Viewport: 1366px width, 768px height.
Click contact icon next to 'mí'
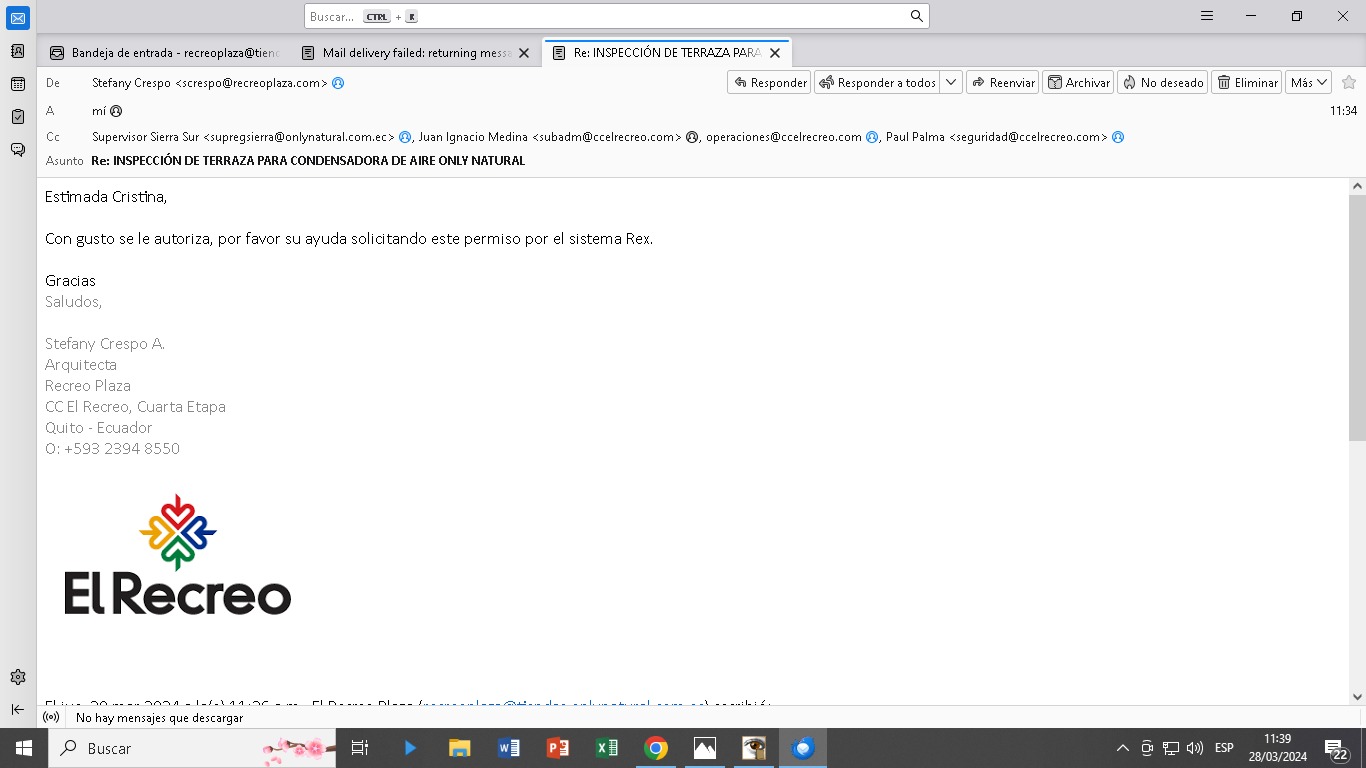coord(116,111)
